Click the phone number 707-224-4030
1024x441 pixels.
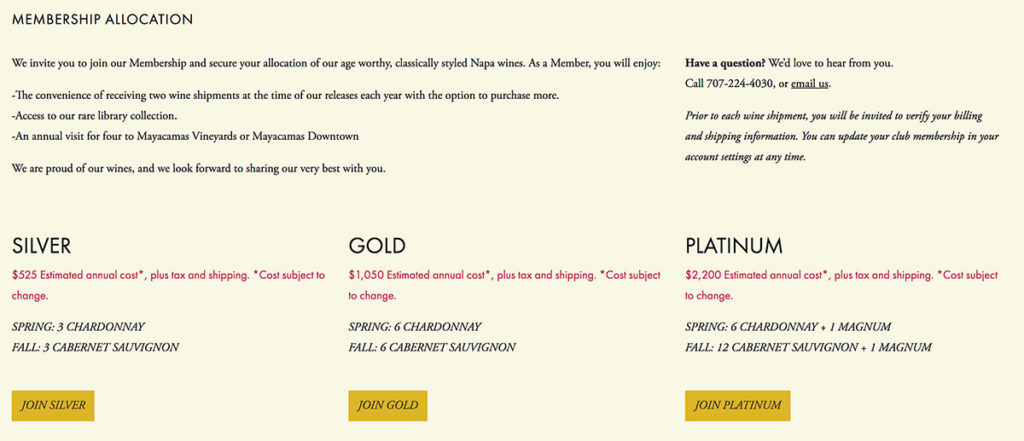click(740, 84)
